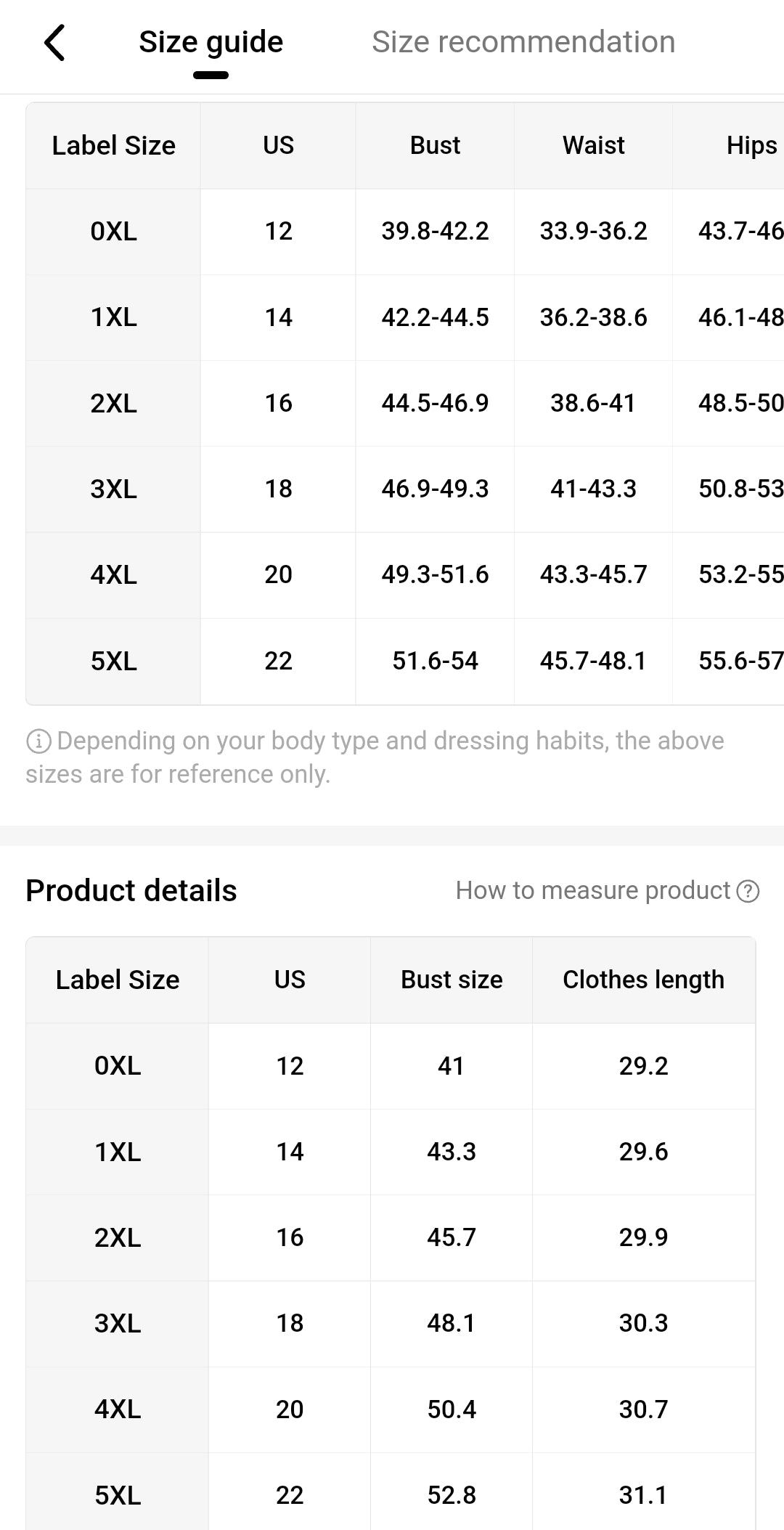Open How to measure product link
Image resolution: width=784 pixels, height=1530 pixels.
tap(592, 890)
